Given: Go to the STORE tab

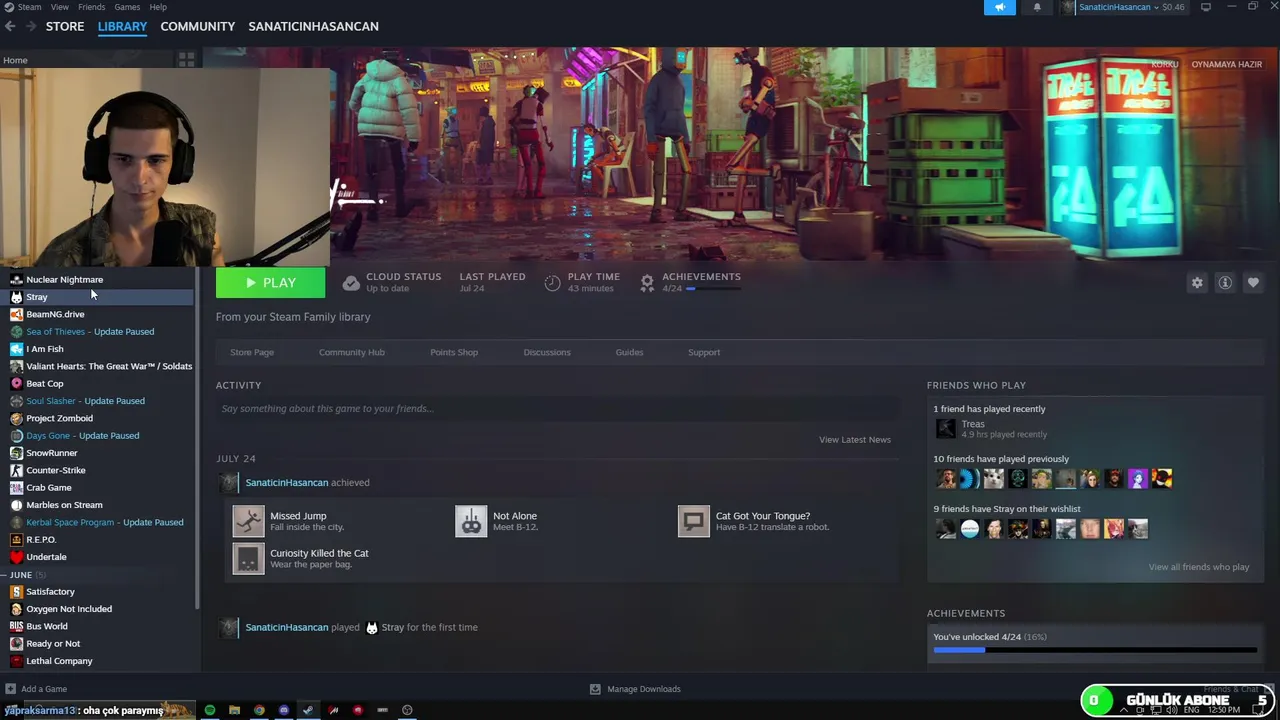Looking at the screenshot, I should point(65,26).
